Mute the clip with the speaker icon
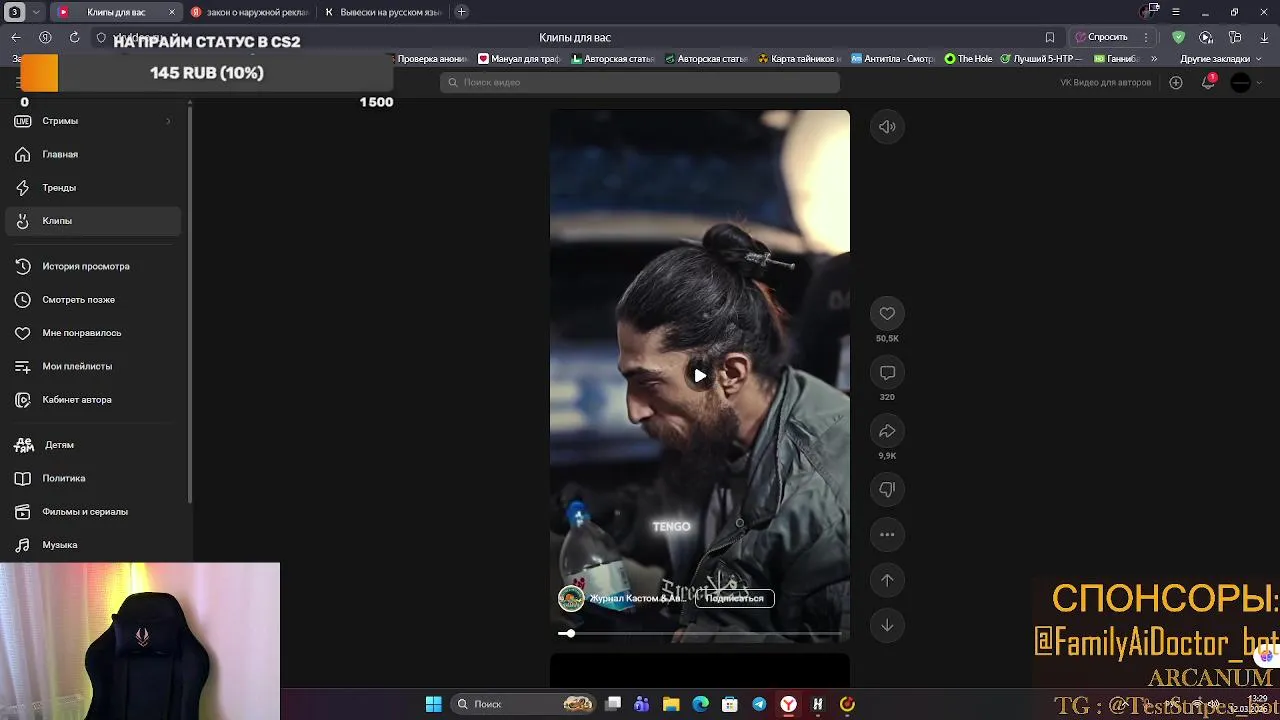 click(887, 127)
